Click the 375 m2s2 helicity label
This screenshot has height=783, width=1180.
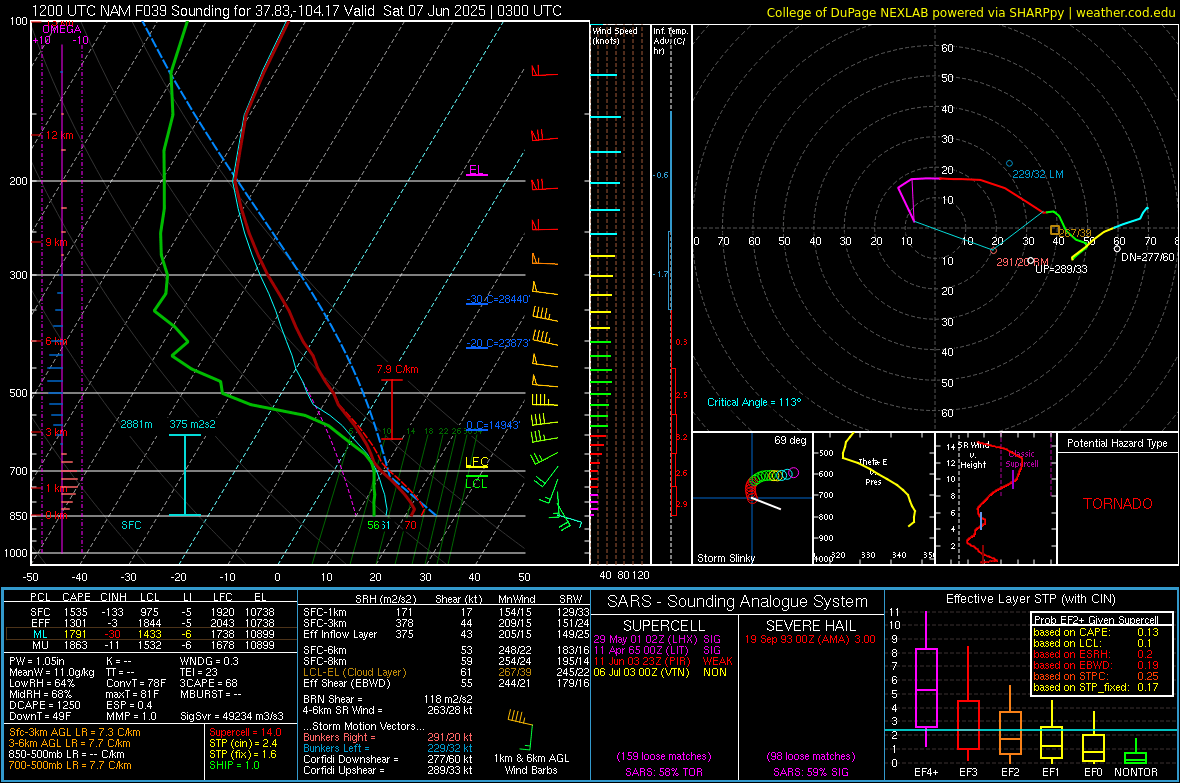[x=192, y=424]
